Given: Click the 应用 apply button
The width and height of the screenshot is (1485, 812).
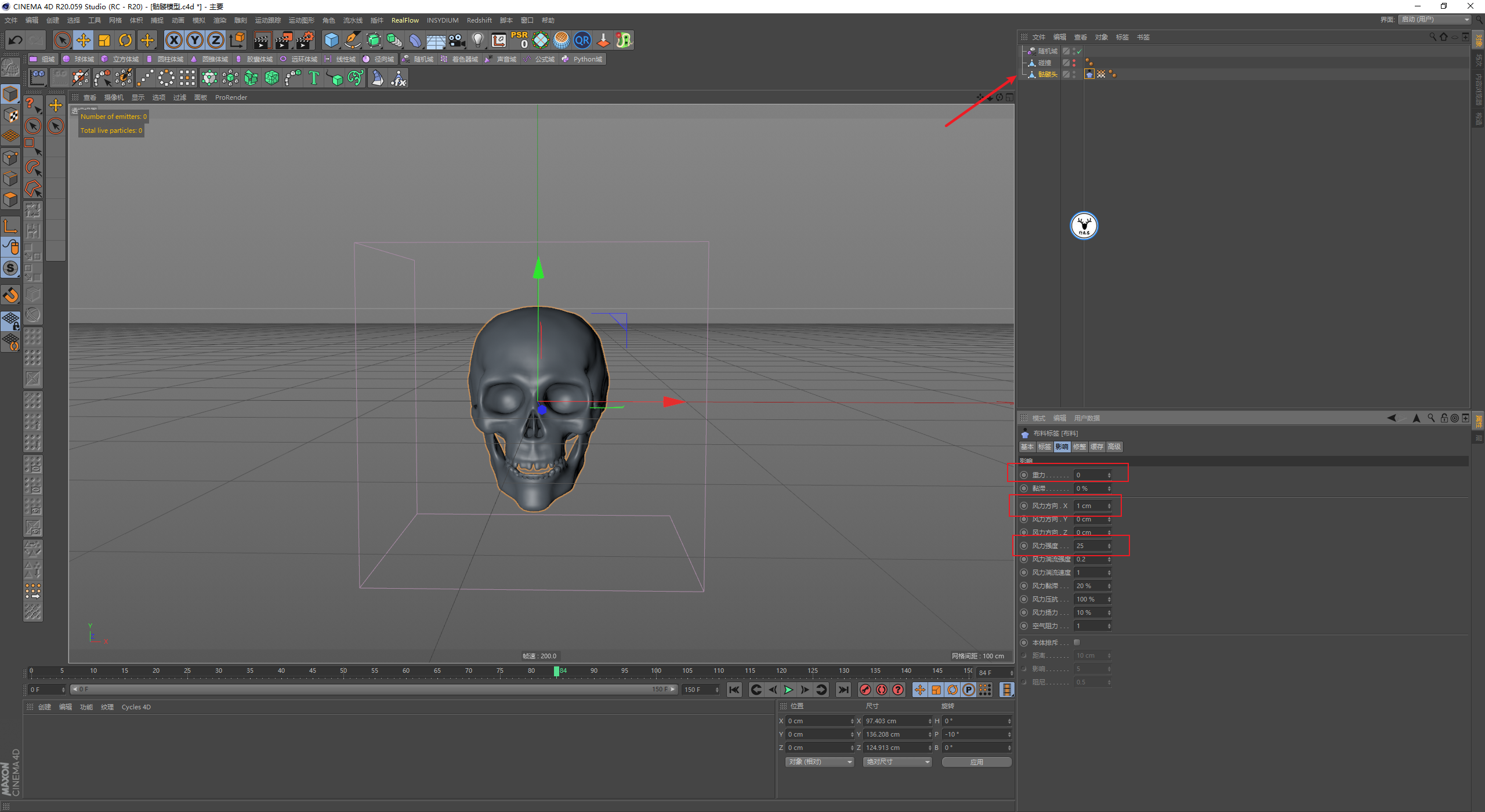Looking at the screenshot, I should pyautogui.click(x=976, y=762).
